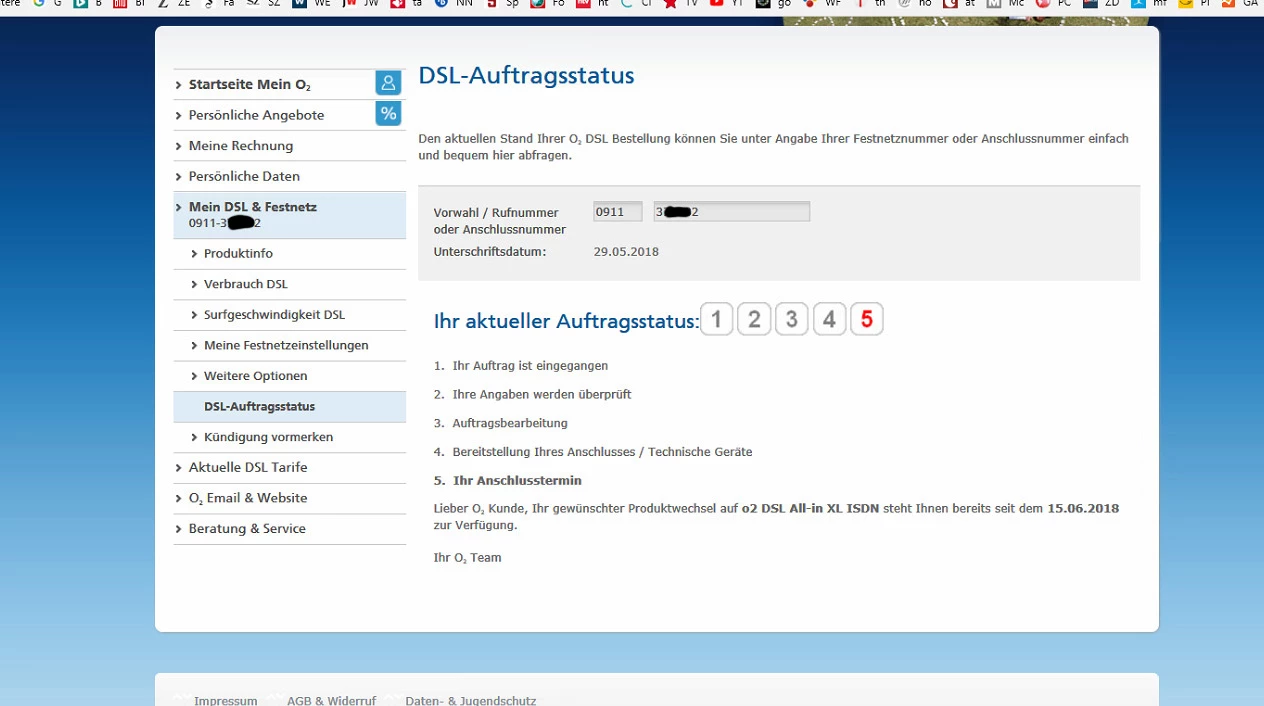The width and height of the screenshot is (1264, 706).
Task: Click chevron arrow before Meine Rechnung
Action: [179, 146]
